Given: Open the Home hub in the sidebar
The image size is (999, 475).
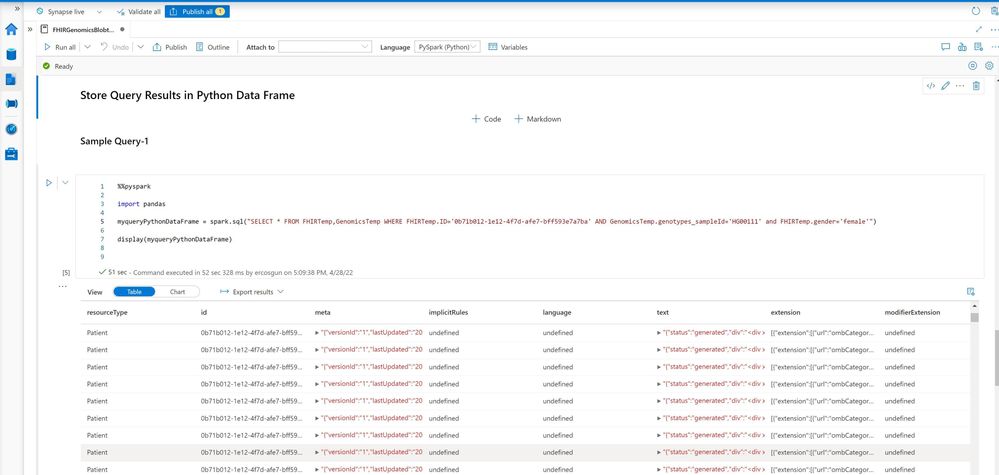Looking at the screenshot, I should (x=11, y=29).
